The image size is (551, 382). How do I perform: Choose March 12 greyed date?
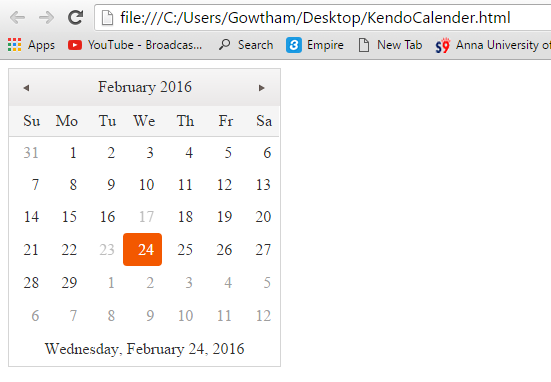tap(263, 316)
